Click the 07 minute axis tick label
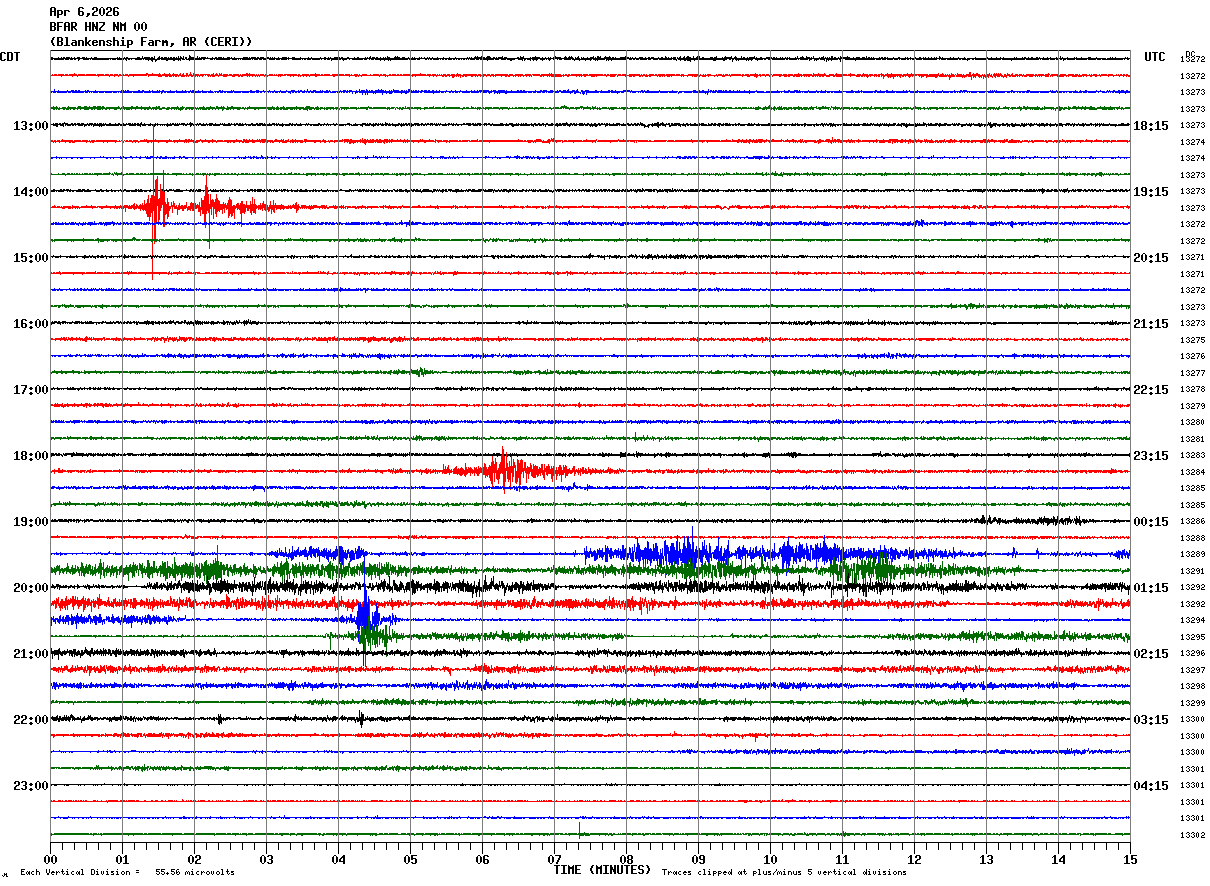The image size is (1210, 886). (x=554, y=860)
